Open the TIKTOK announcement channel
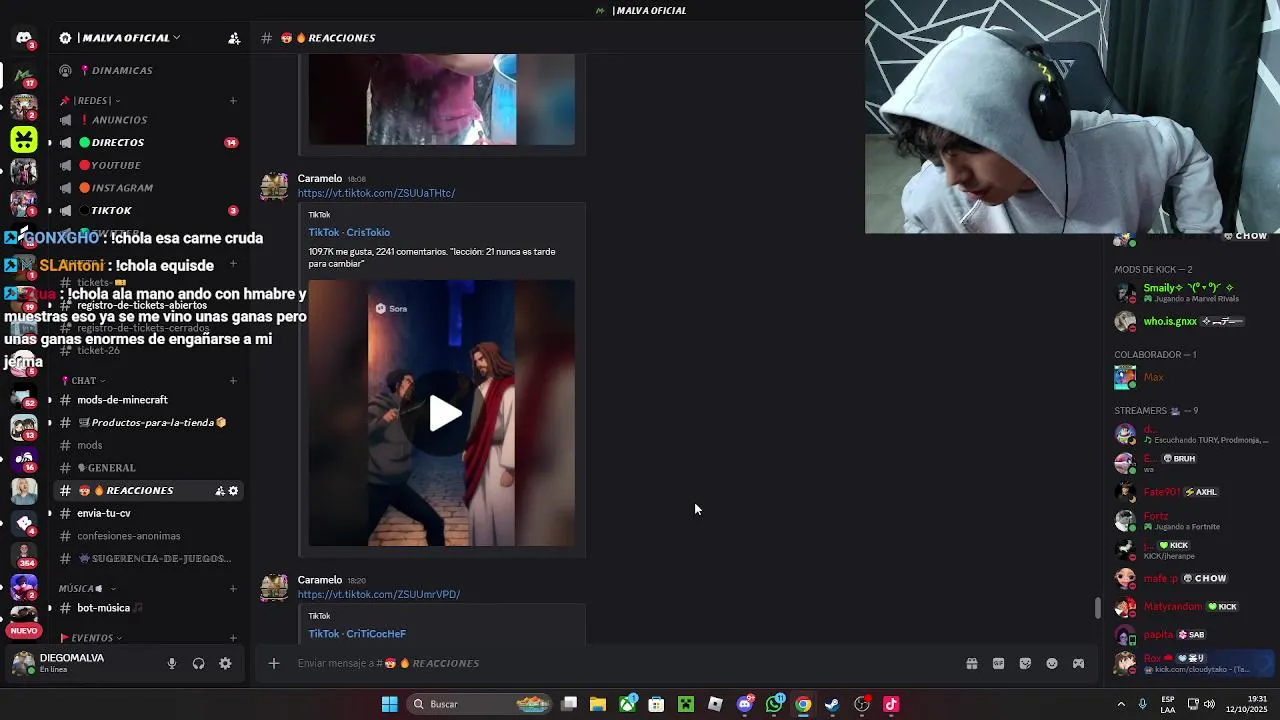 (149, 210)
